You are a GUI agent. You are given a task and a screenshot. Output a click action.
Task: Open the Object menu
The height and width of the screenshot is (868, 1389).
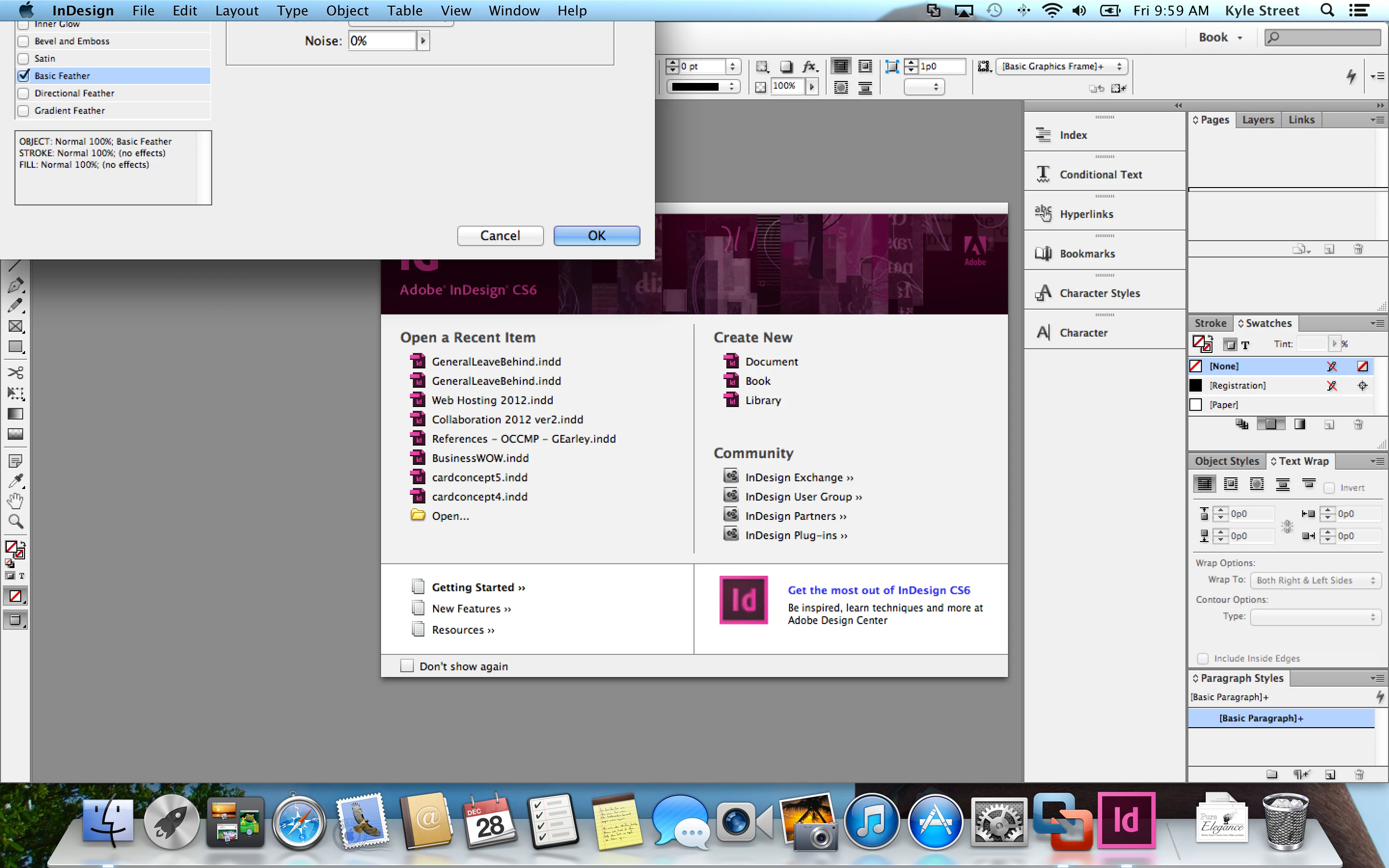(x=347, y=10)
